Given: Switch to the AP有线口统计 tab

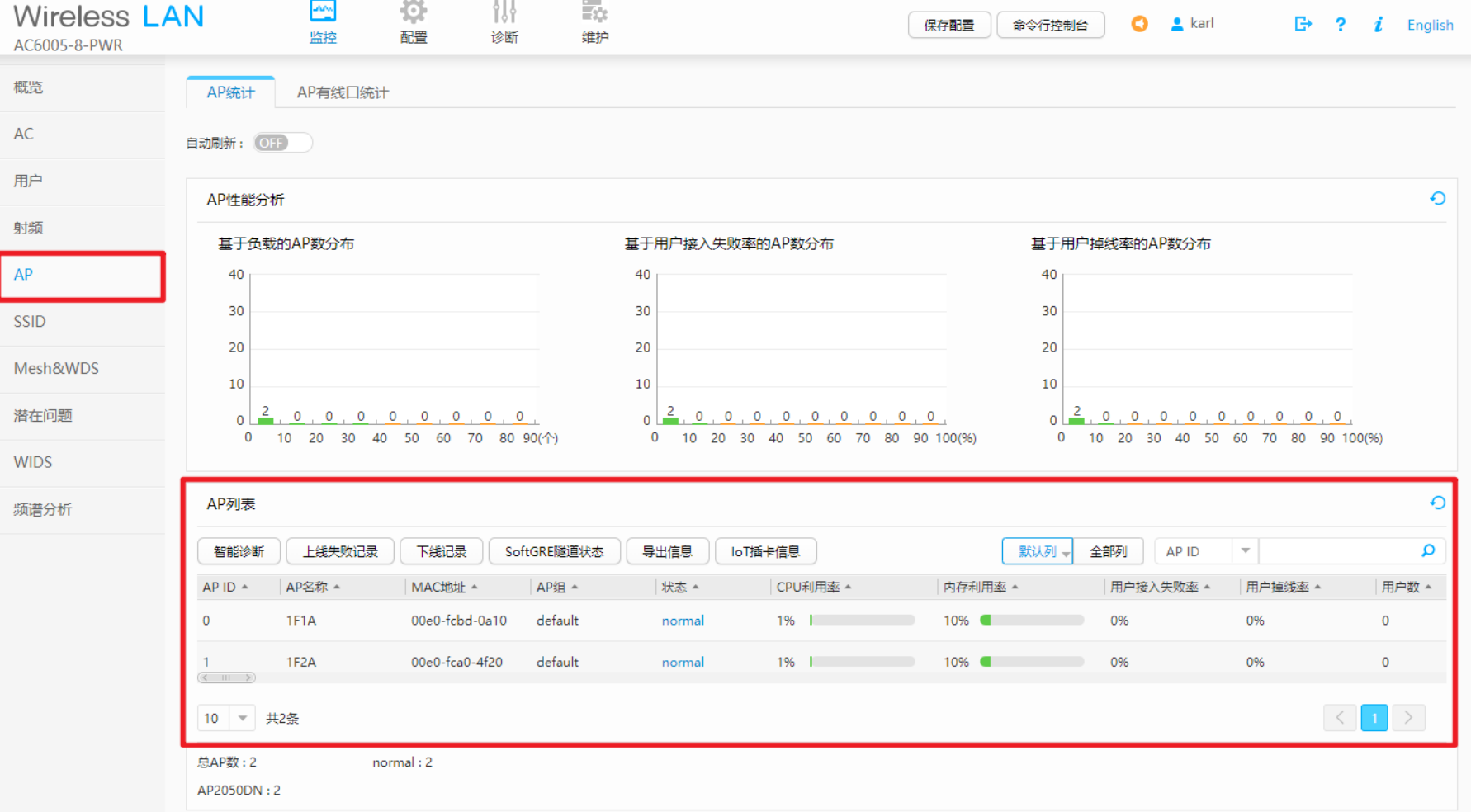Looking at the screenshot, I should (343, 92).
